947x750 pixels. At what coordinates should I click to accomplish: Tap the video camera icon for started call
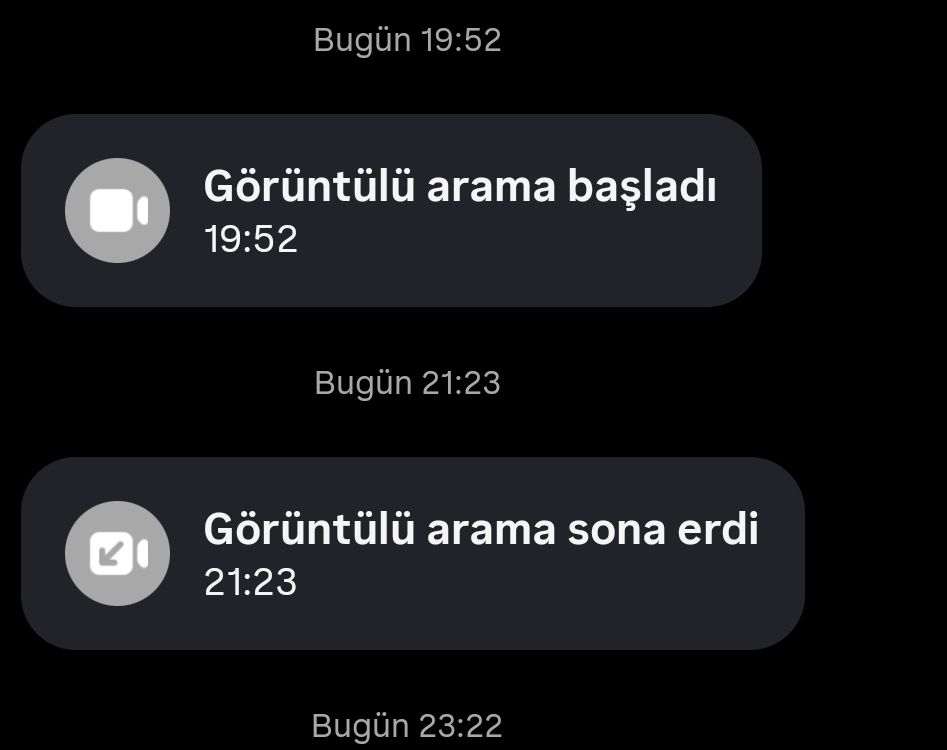click(118, 210)
